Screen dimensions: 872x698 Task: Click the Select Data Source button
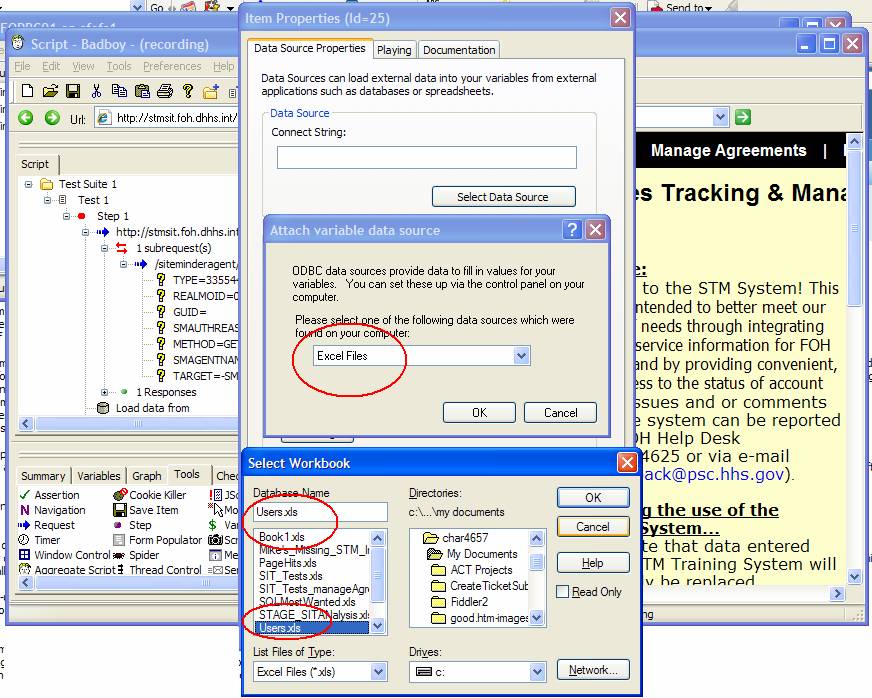pos(503,197)
